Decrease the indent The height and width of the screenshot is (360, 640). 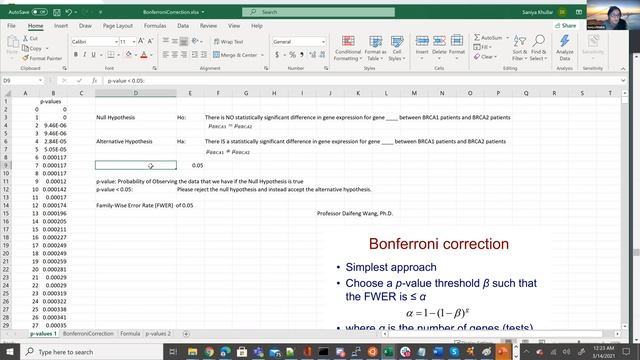[x=195, y=55]
